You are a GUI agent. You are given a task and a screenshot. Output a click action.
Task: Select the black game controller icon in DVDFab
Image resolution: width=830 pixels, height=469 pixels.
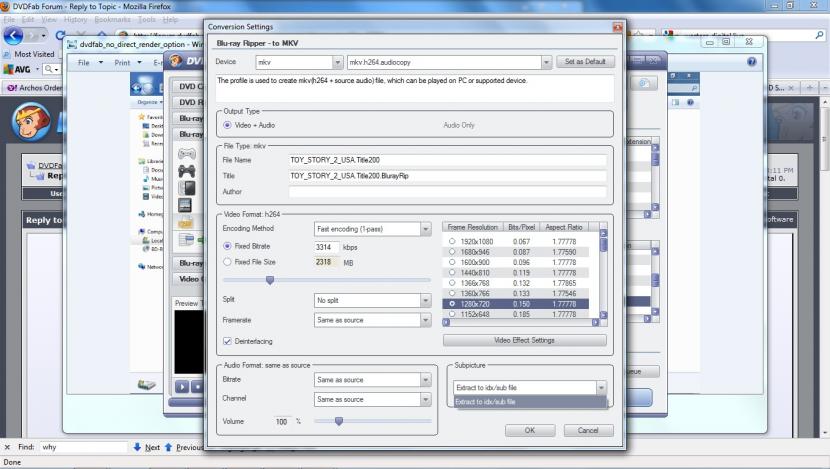186,170
